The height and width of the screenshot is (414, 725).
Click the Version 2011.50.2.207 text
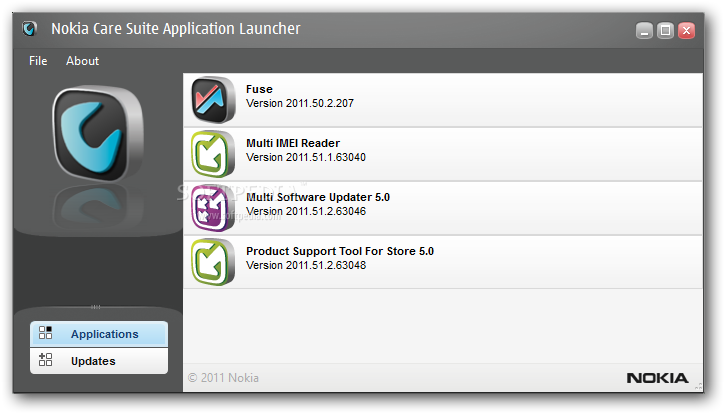pyautogui.click(x=300, y=103)
